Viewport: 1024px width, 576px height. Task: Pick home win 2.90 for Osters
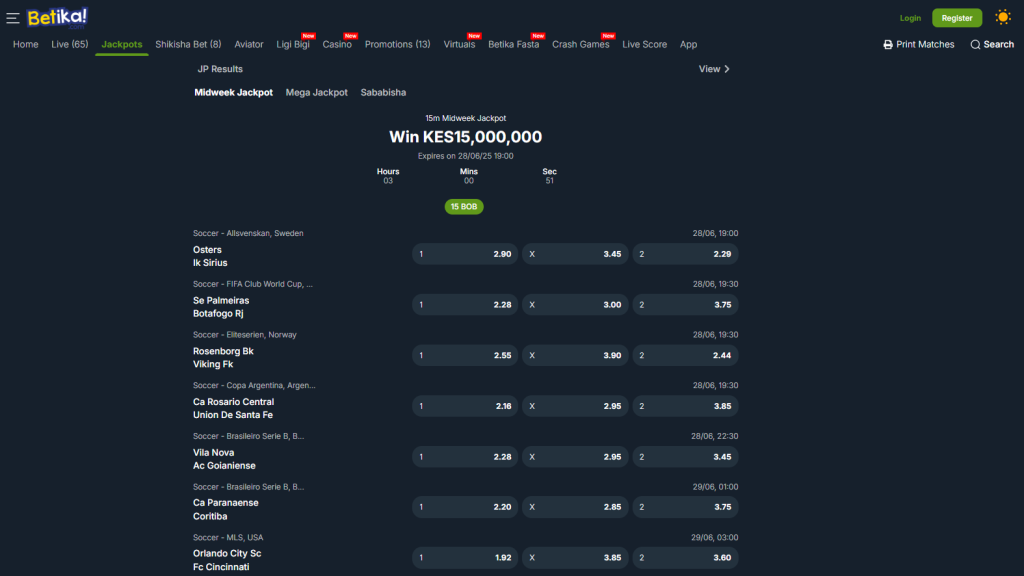[465, 254]
